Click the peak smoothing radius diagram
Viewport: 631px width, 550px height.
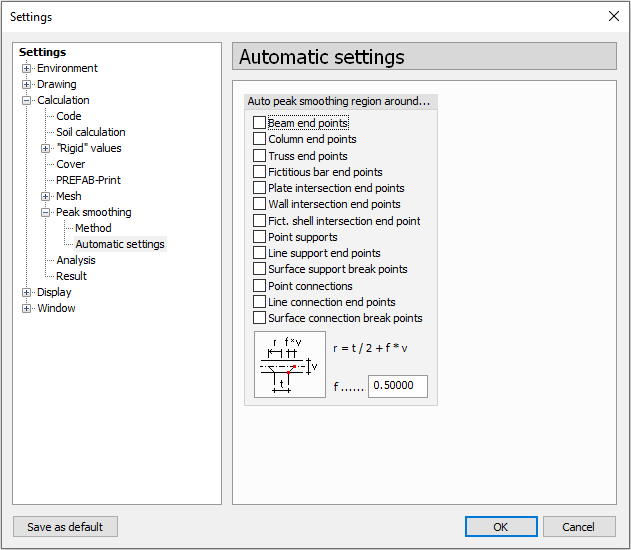(289, 365)
